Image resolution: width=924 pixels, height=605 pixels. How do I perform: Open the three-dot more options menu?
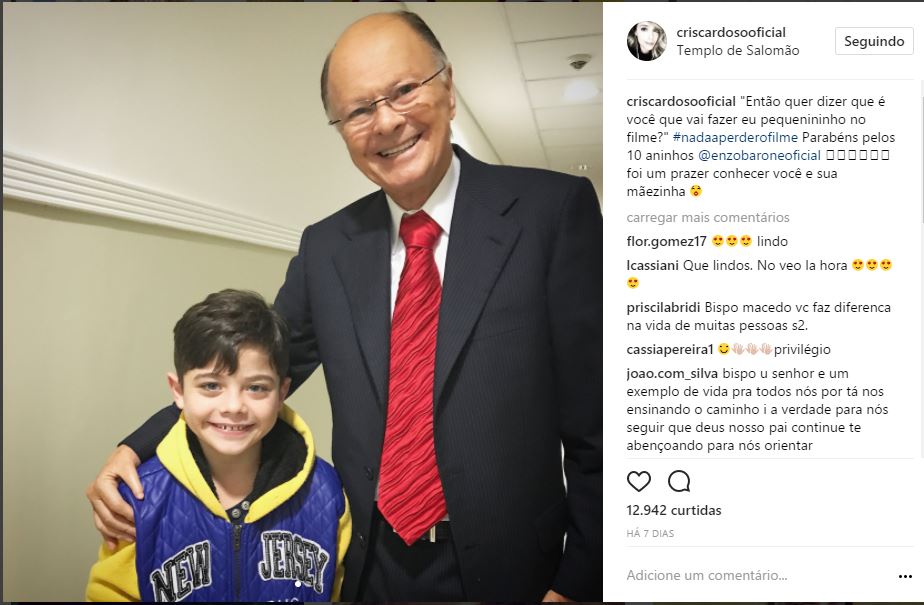click(x=905, y=576)
